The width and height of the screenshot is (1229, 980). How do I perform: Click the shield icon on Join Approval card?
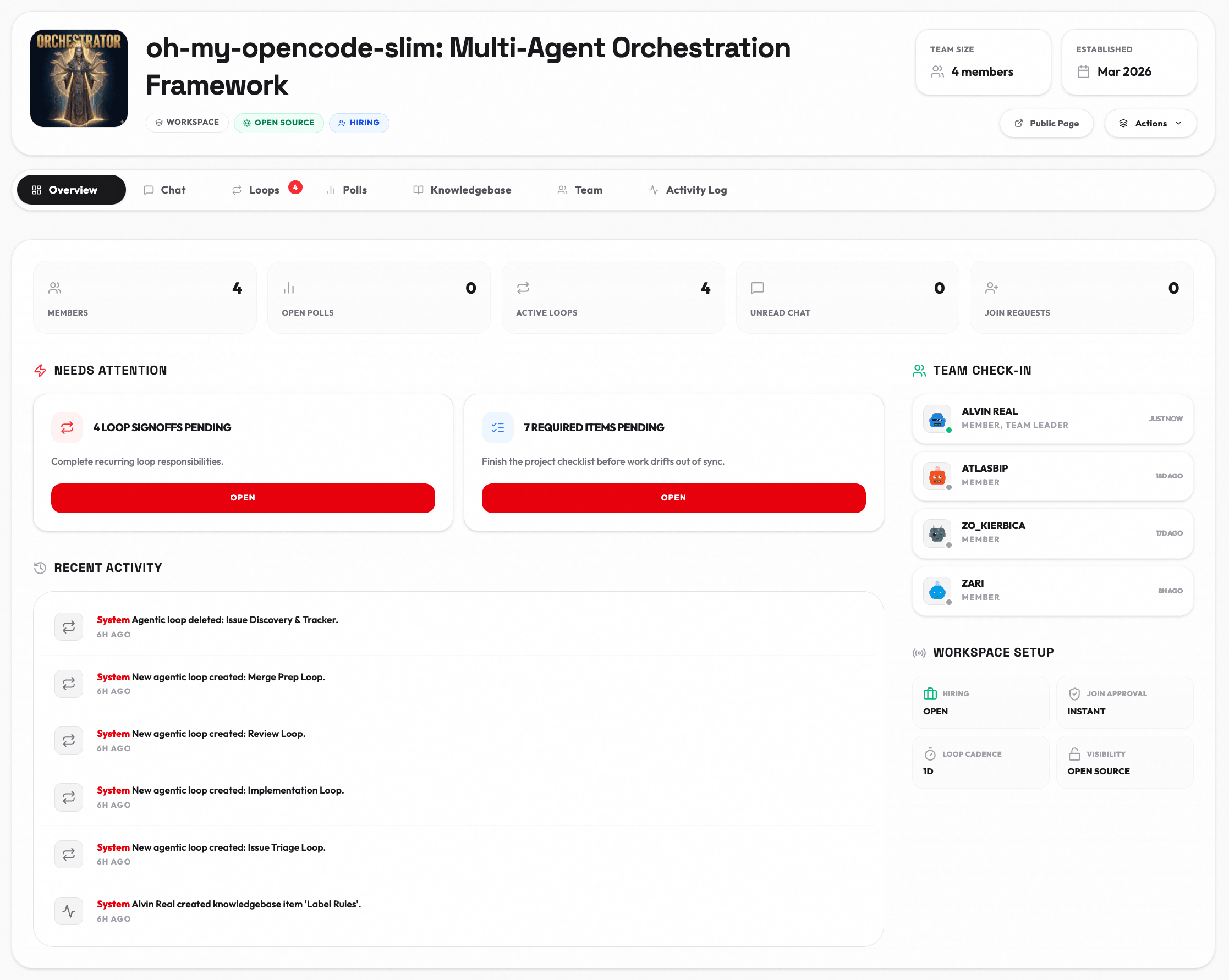pos(1074,694)
